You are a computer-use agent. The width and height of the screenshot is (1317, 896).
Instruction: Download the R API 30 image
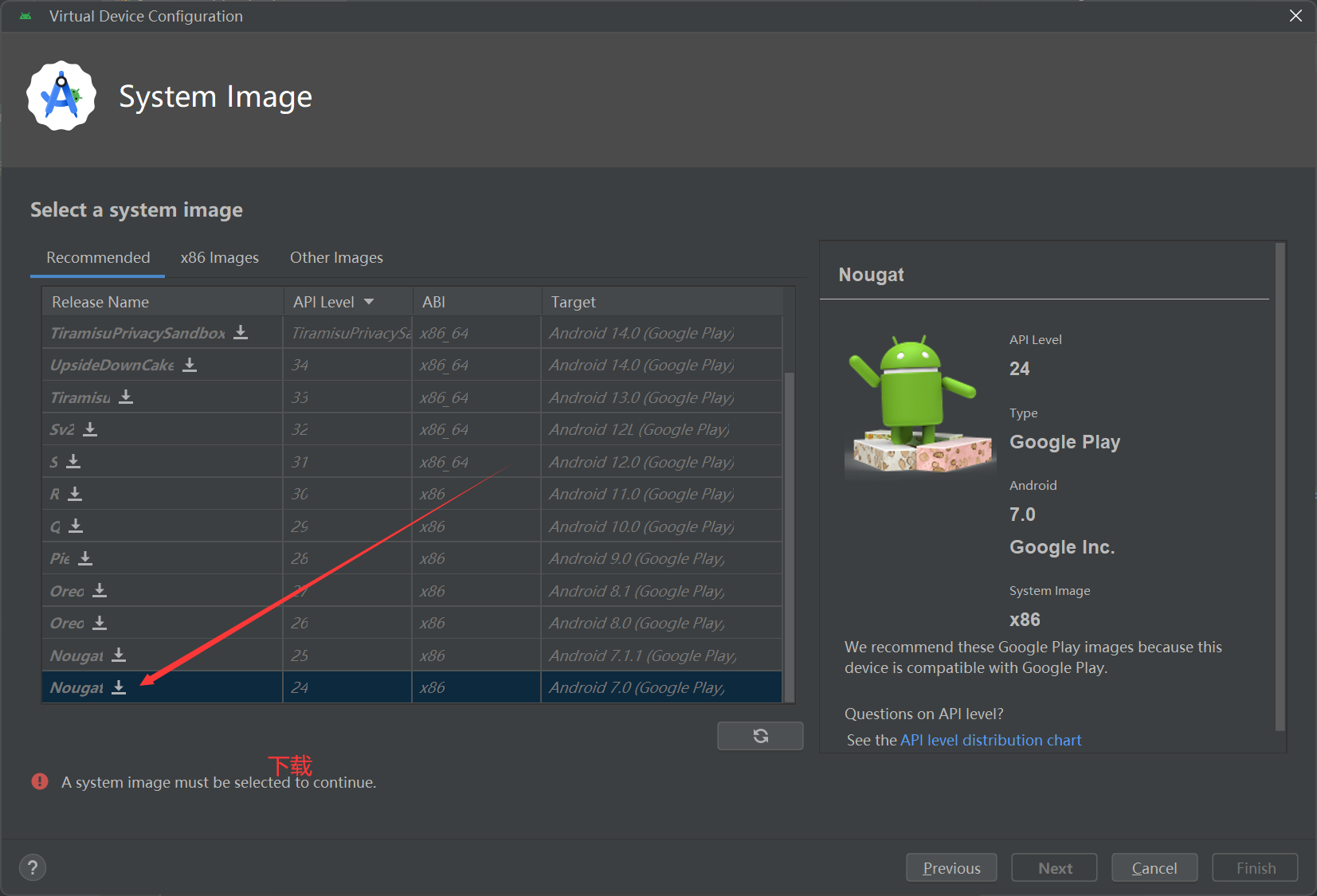(75, 493)
